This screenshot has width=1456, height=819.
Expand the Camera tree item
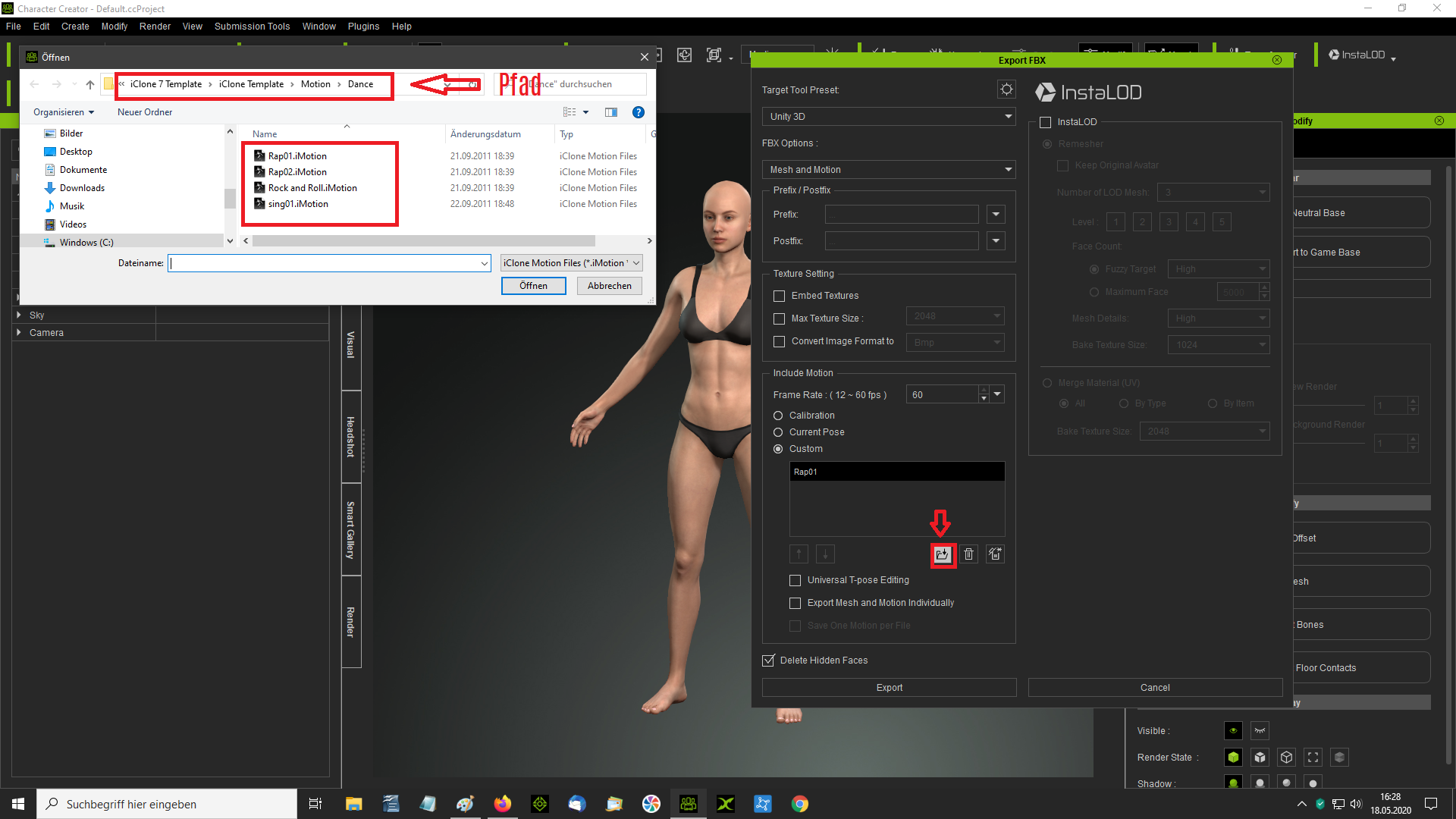19,332
